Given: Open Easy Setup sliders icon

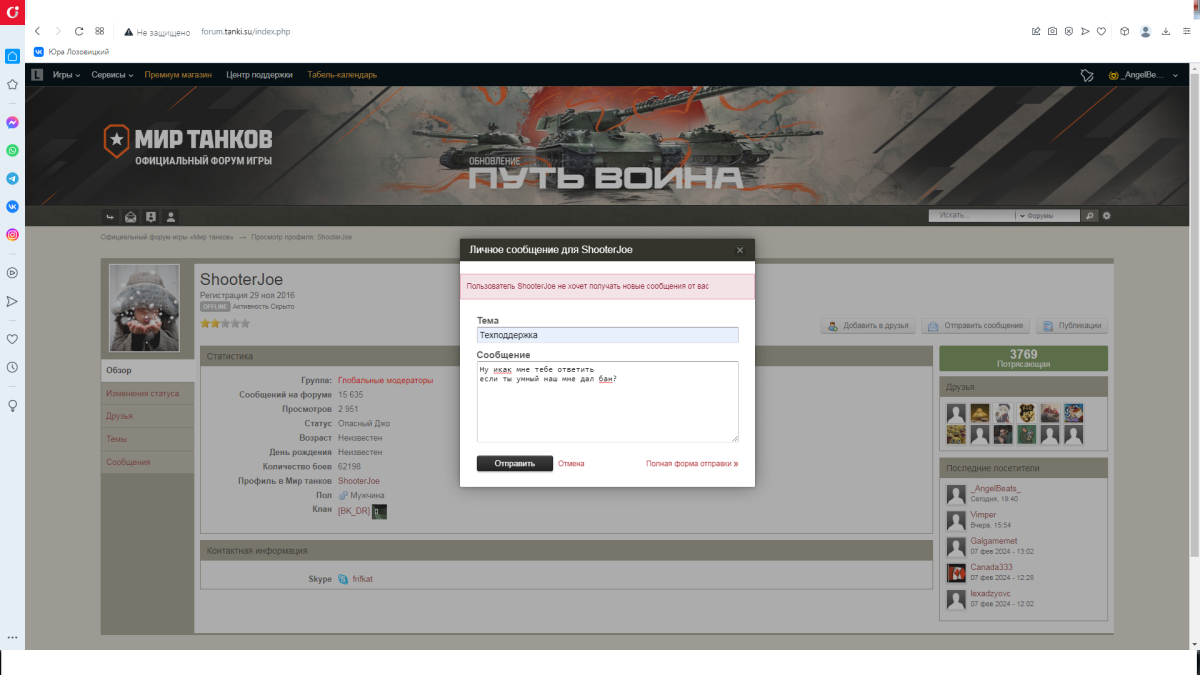Looking at the screenshot, I should pyautogui.click(x=1186, y=31).
